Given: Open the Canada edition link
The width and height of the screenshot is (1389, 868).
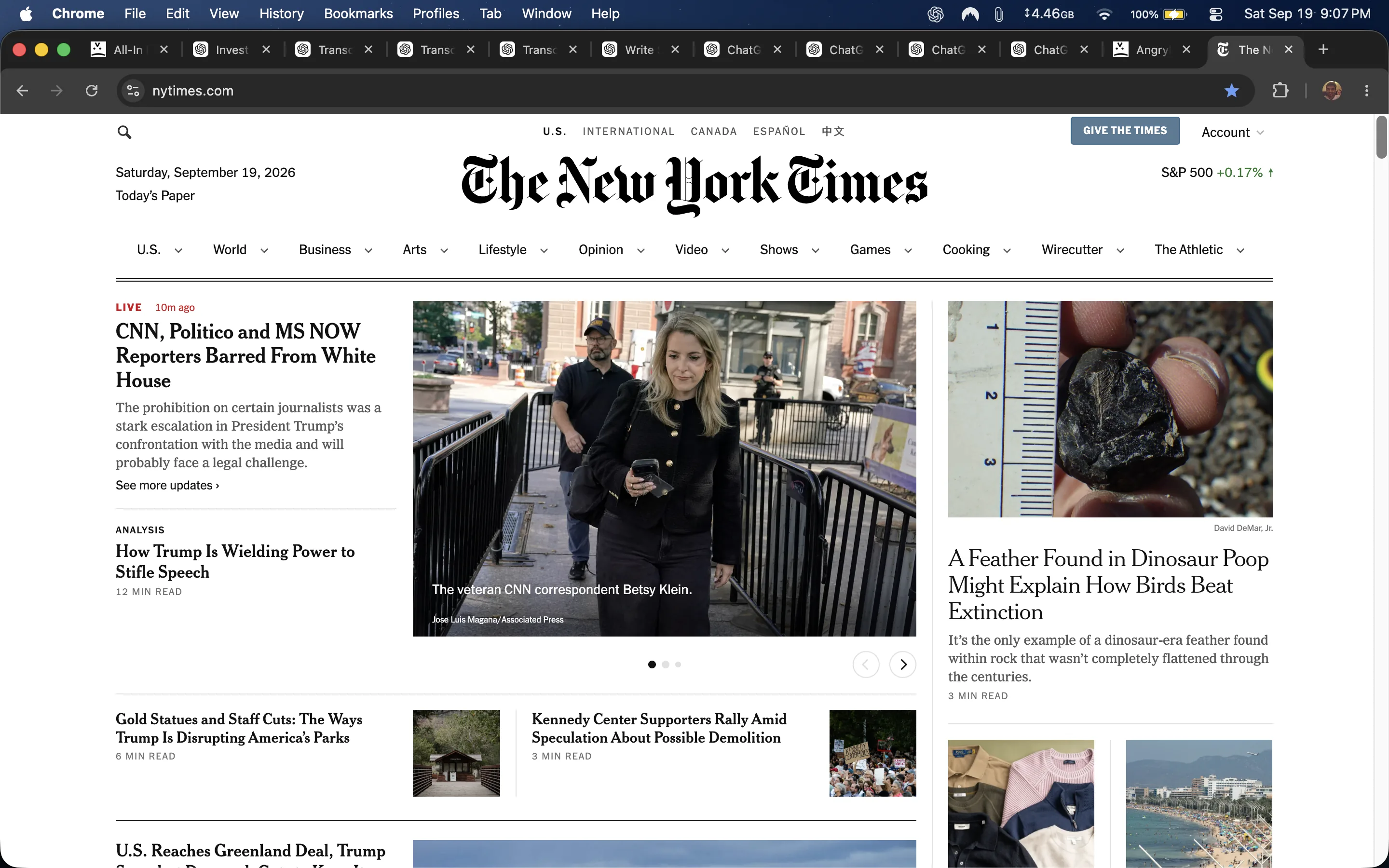Looking at the screenshot, I should (713, 132).
